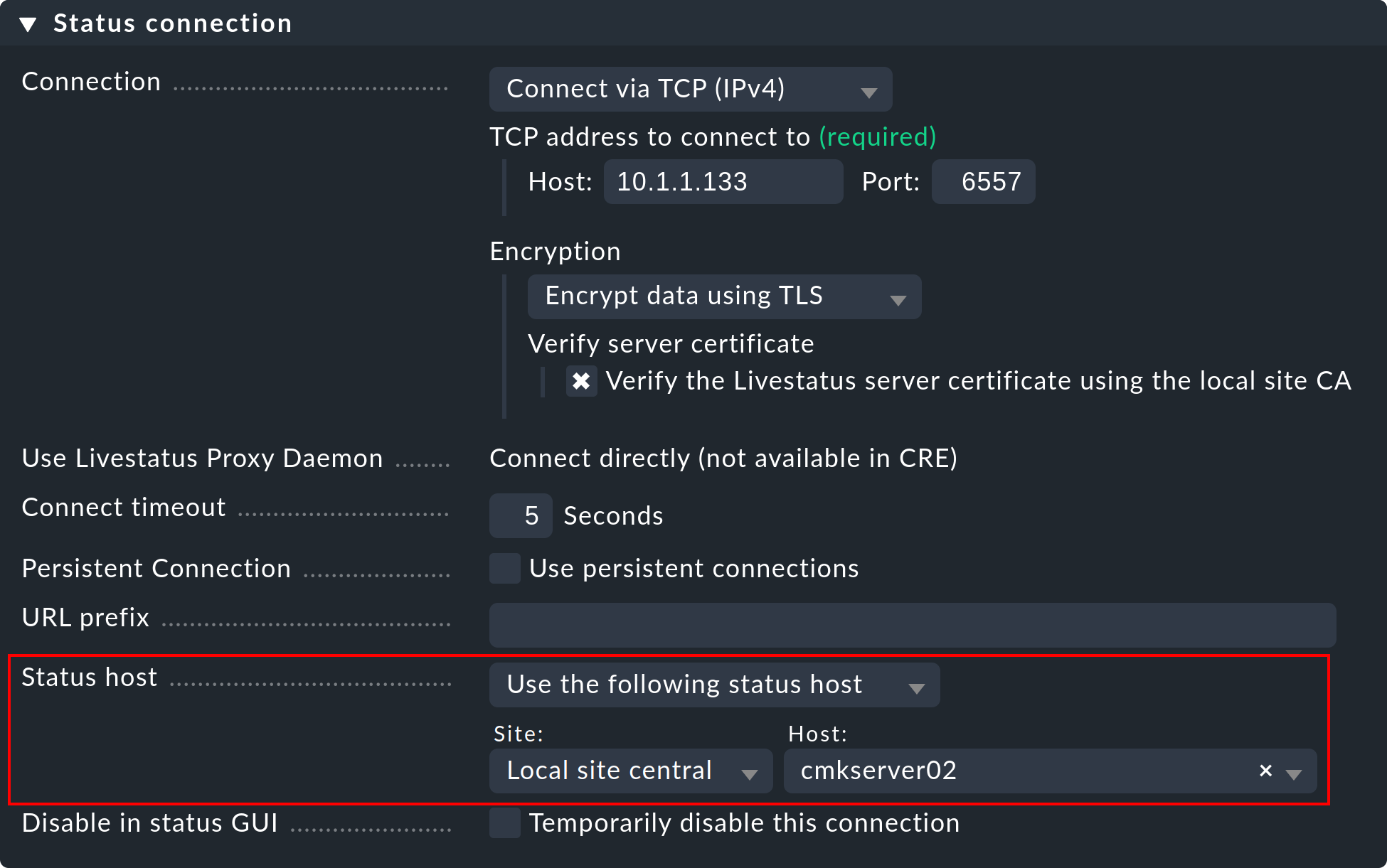Image resolution: width=1387 pixels, height=868 pixels.
Task: Select the Use the following status host option
Action: (x=684, y=685)
